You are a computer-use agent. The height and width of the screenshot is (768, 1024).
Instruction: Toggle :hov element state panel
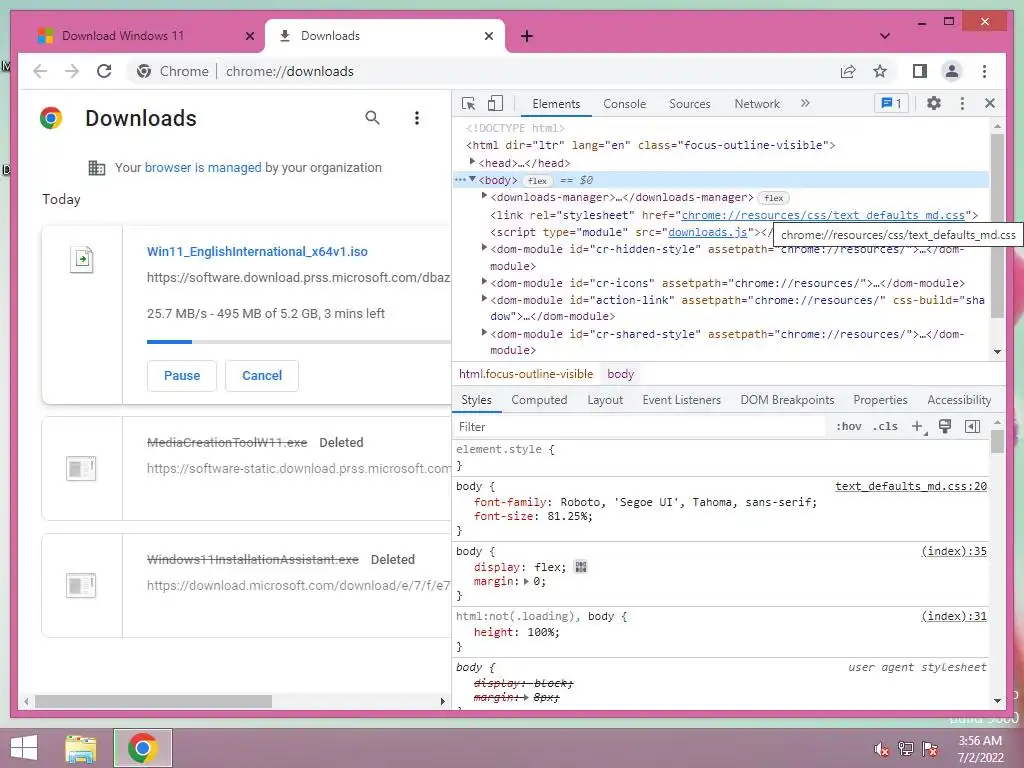848,426
